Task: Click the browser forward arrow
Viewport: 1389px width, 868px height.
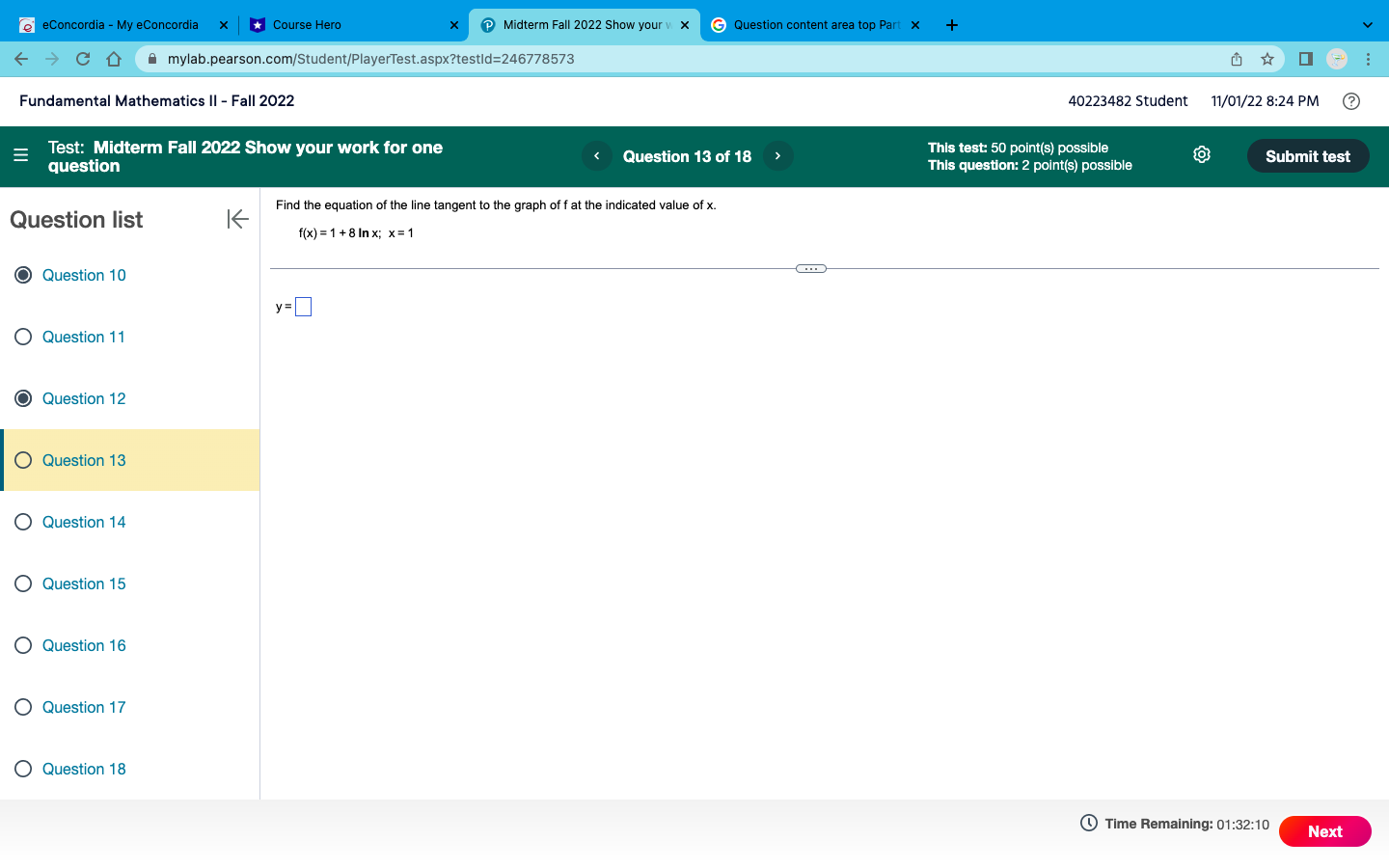Action: tap(52, 59)
